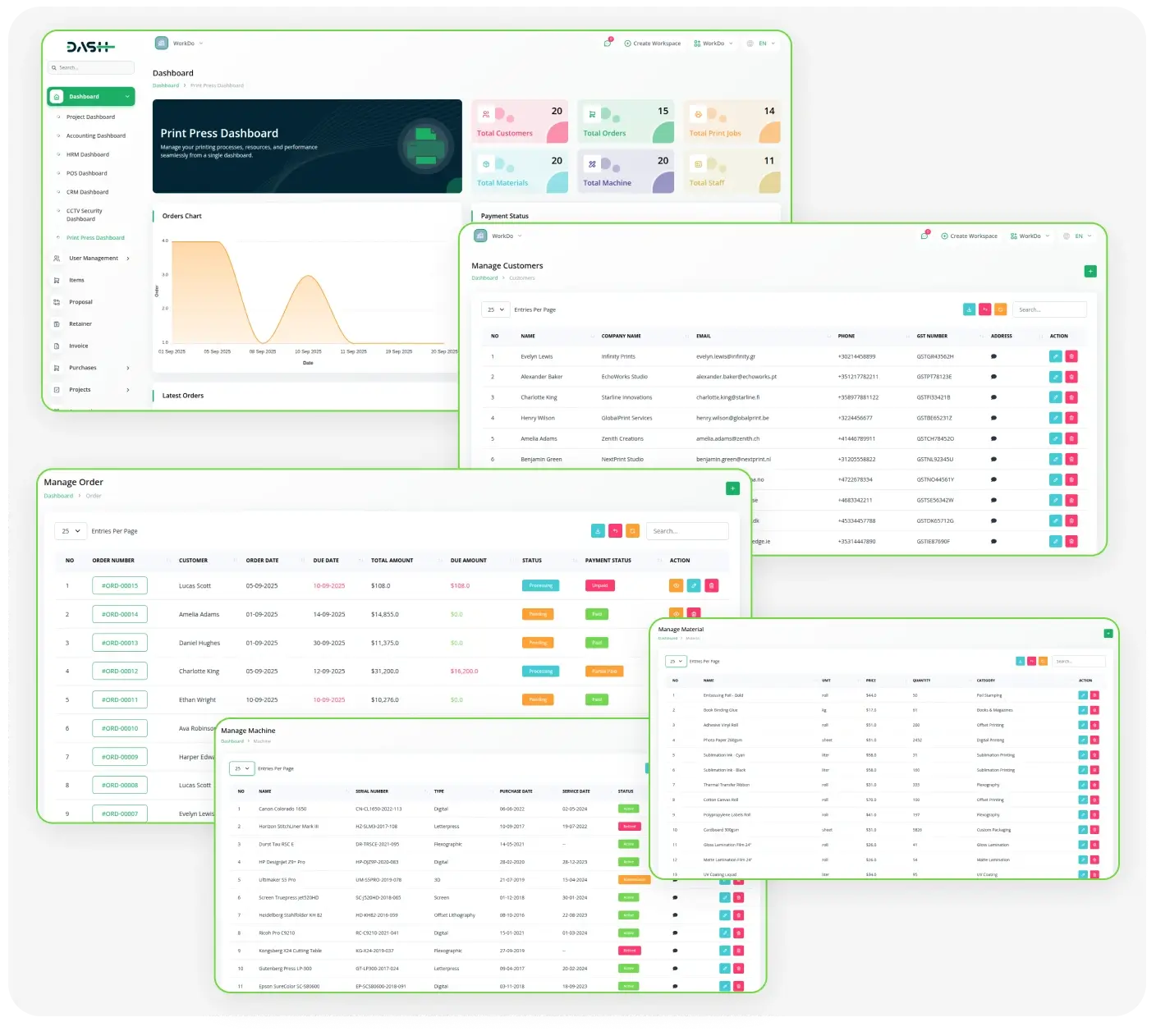The width and height of the screenshot is (1156, 1036).
Task: Click edit icon for Evelyn Lewis row
Action: 1056,356
